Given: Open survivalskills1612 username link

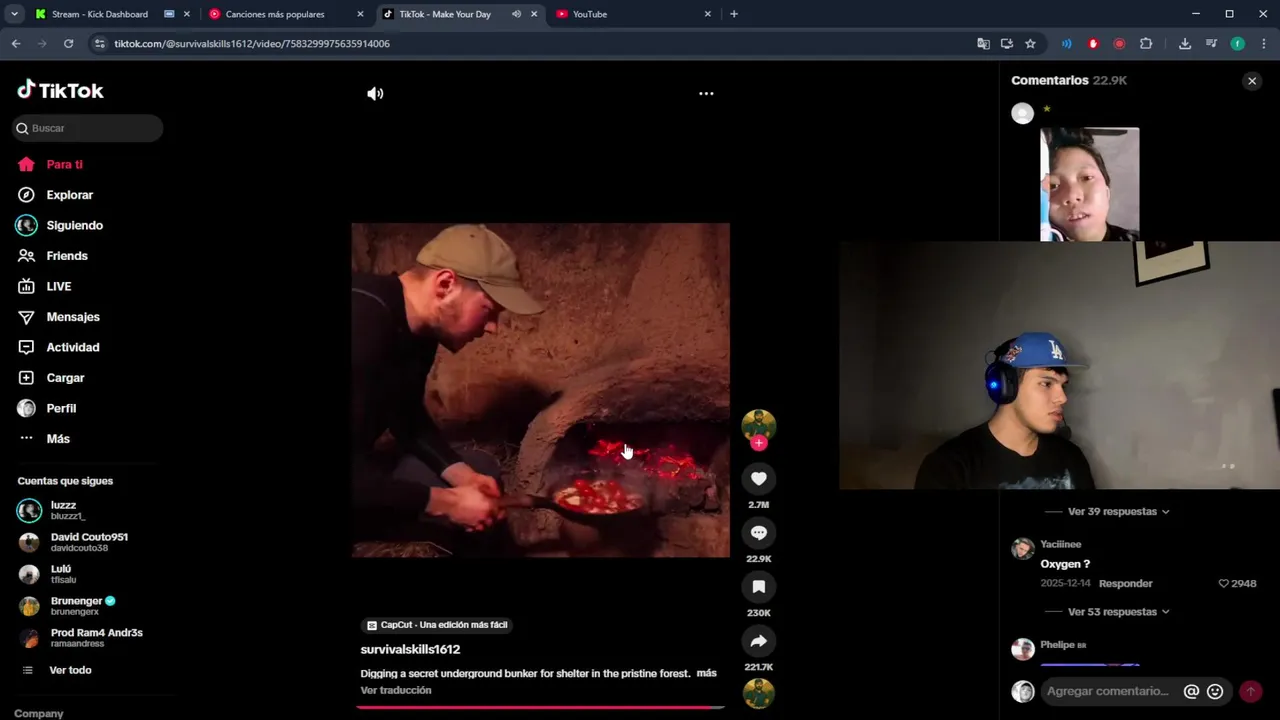Looking at the screenshot, I should pos(410,649).
